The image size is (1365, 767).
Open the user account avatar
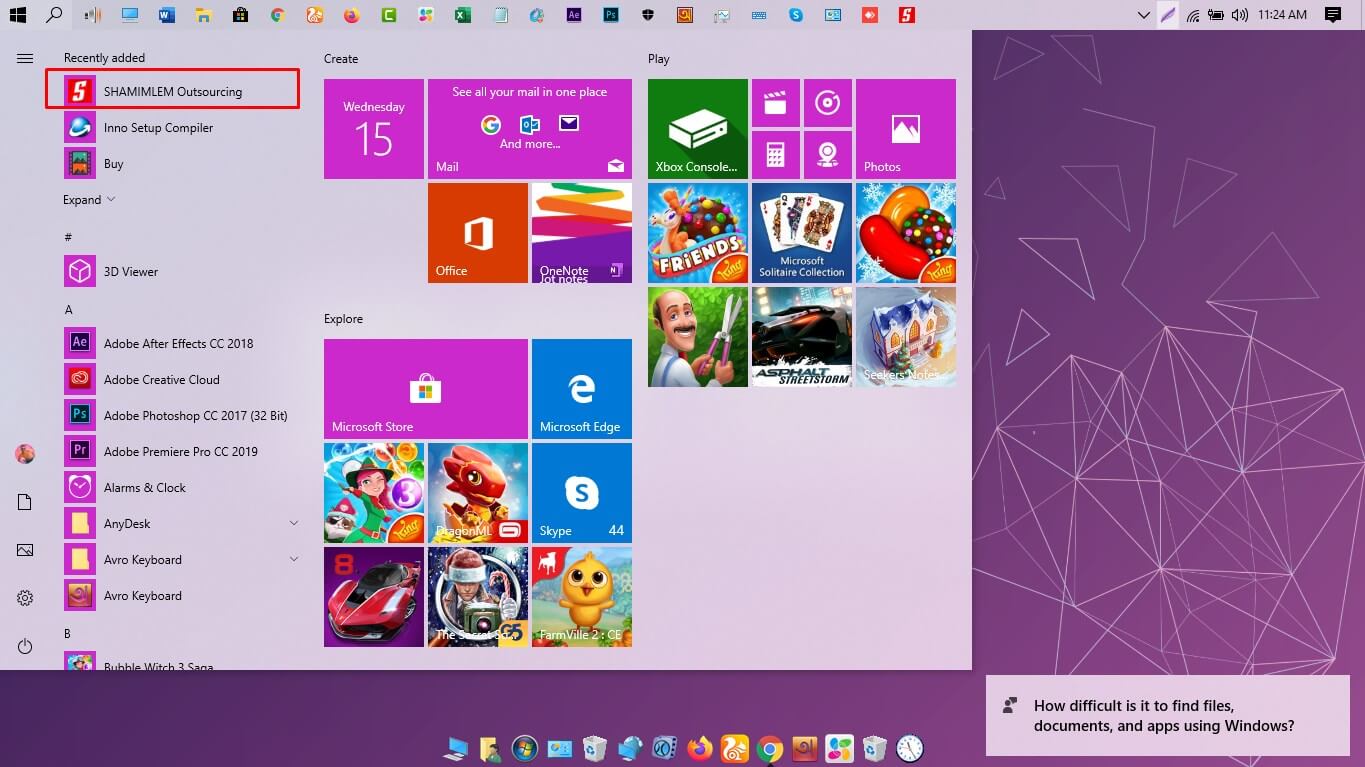tap(25, 454)
